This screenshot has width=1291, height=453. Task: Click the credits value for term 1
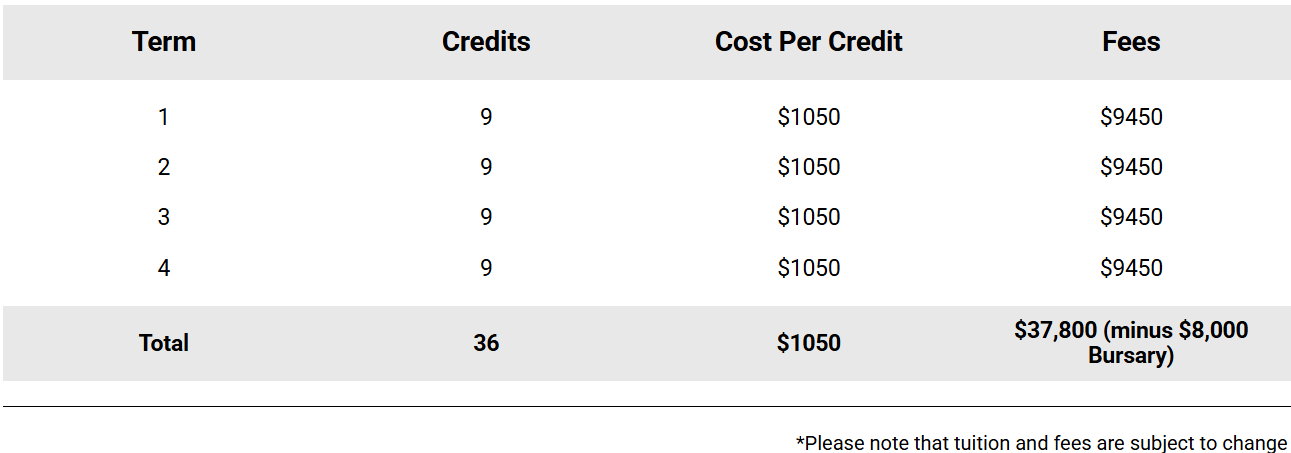coord(486,117)
